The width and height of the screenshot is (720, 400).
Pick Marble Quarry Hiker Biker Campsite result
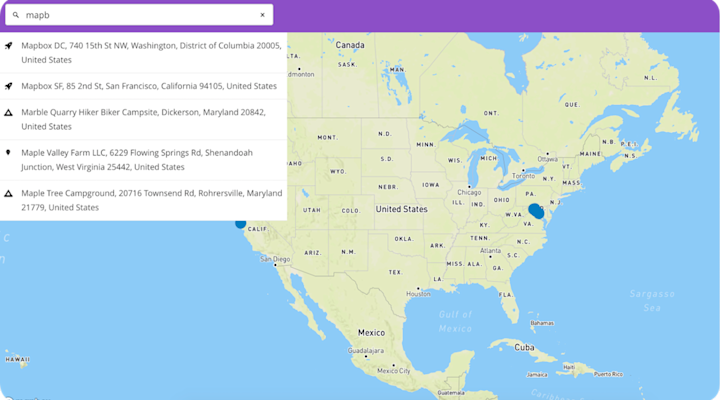(143, 119)
